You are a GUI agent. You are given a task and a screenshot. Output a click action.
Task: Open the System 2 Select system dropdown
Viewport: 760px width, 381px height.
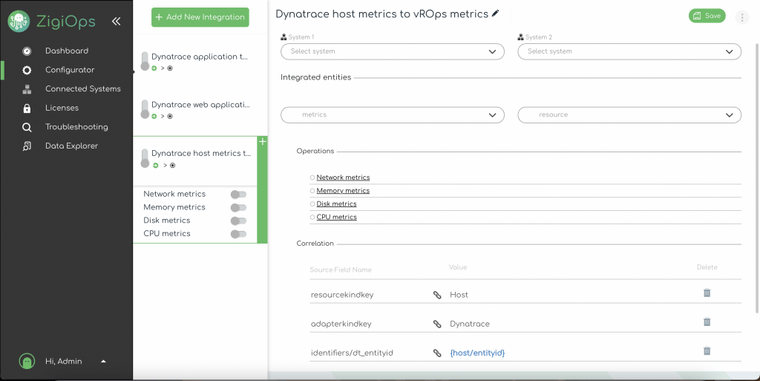point(629,51)
